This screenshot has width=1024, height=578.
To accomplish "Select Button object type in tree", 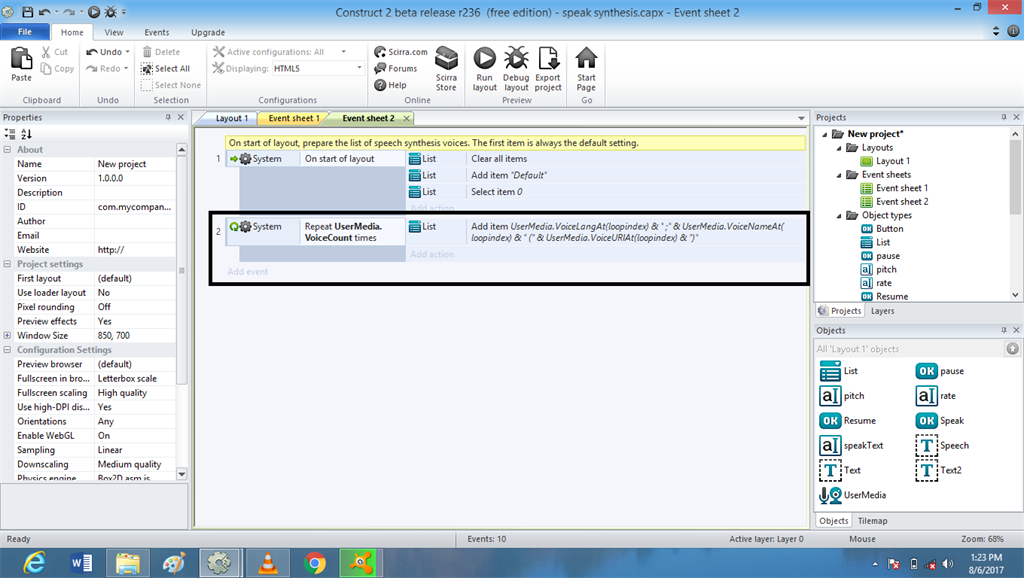I will point(889,229).
